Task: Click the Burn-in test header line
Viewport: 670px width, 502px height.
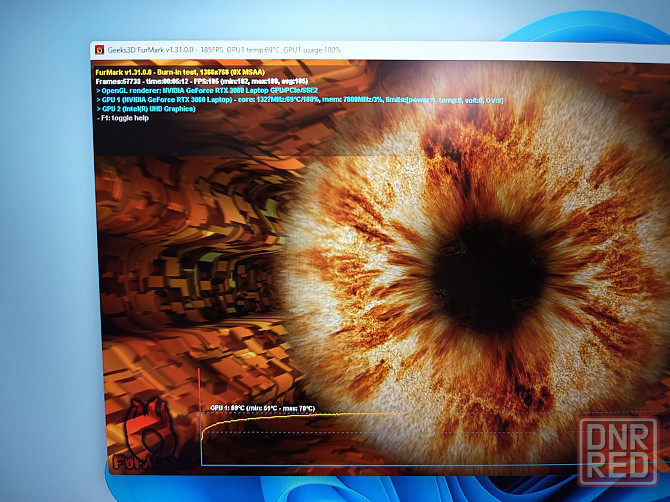Action: point(179,73)
